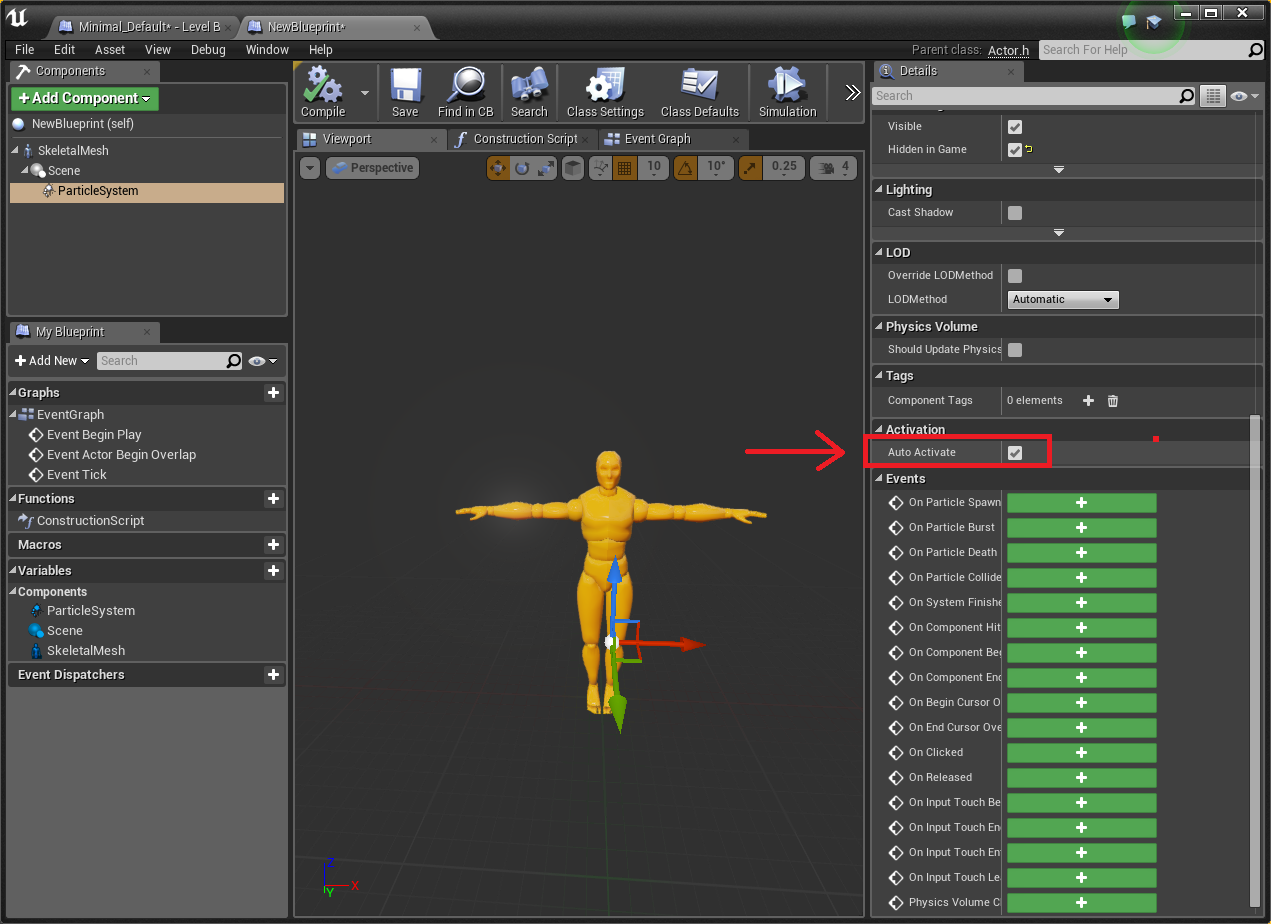Click the Details panel search field
Image resolution: width=1271 pixels, height=924 pixels.
[x=1025, y=96]
